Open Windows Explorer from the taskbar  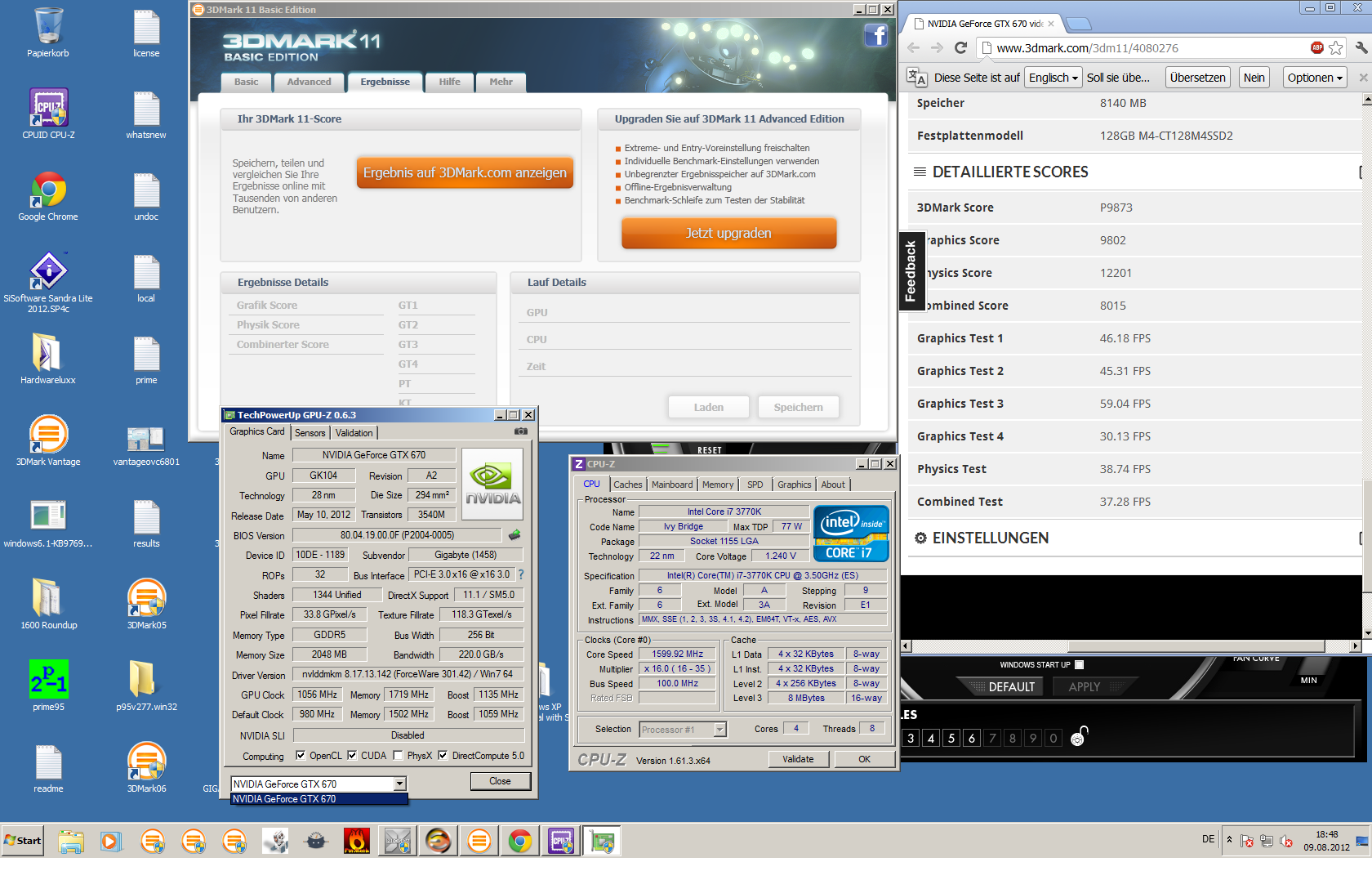pos(71,841)
